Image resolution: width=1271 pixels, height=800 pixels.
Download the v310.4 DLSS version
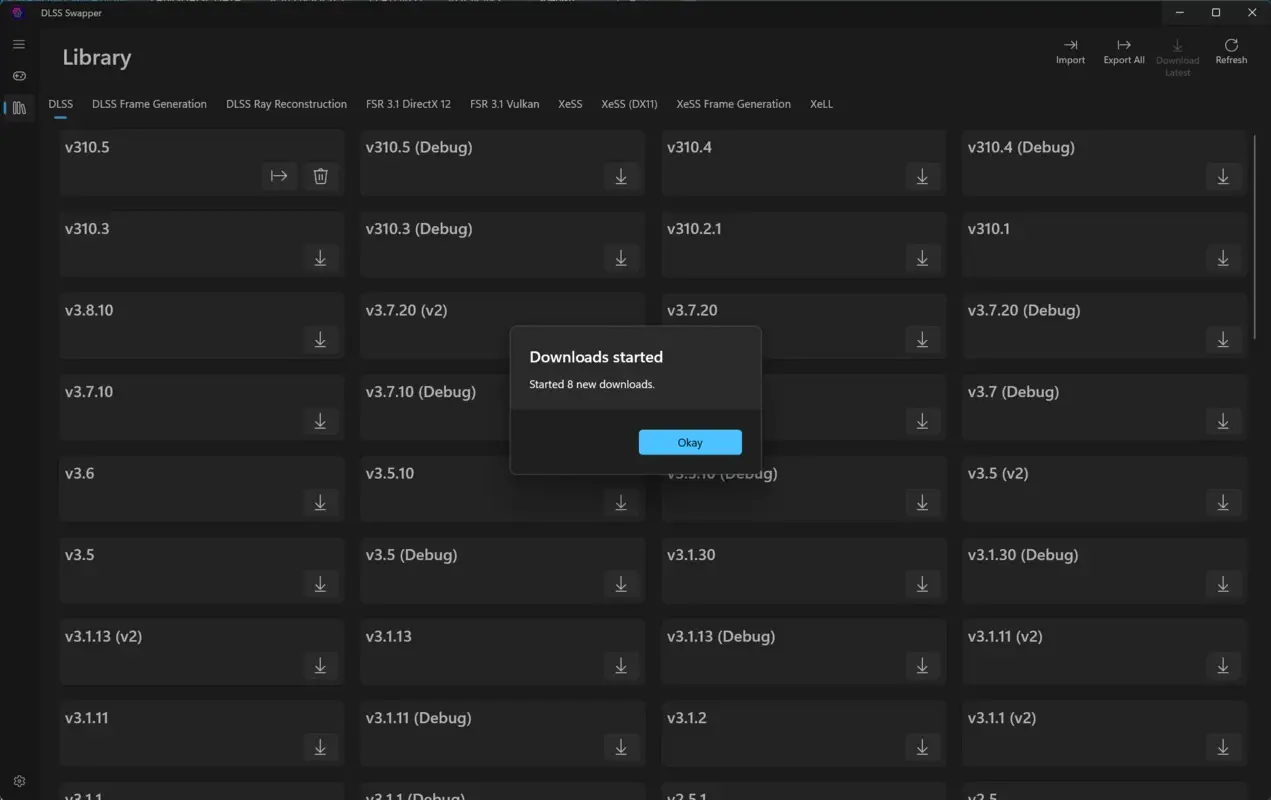pos(922,176)
